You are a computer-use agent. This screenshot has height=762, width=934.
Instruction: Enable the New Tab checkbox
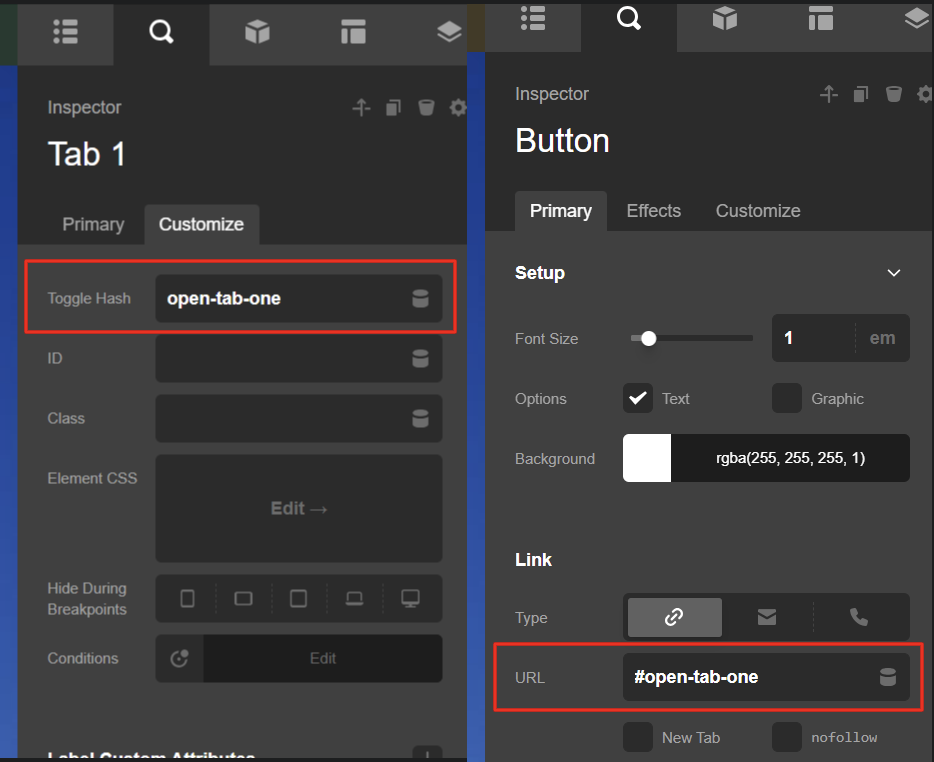point(638,737)
